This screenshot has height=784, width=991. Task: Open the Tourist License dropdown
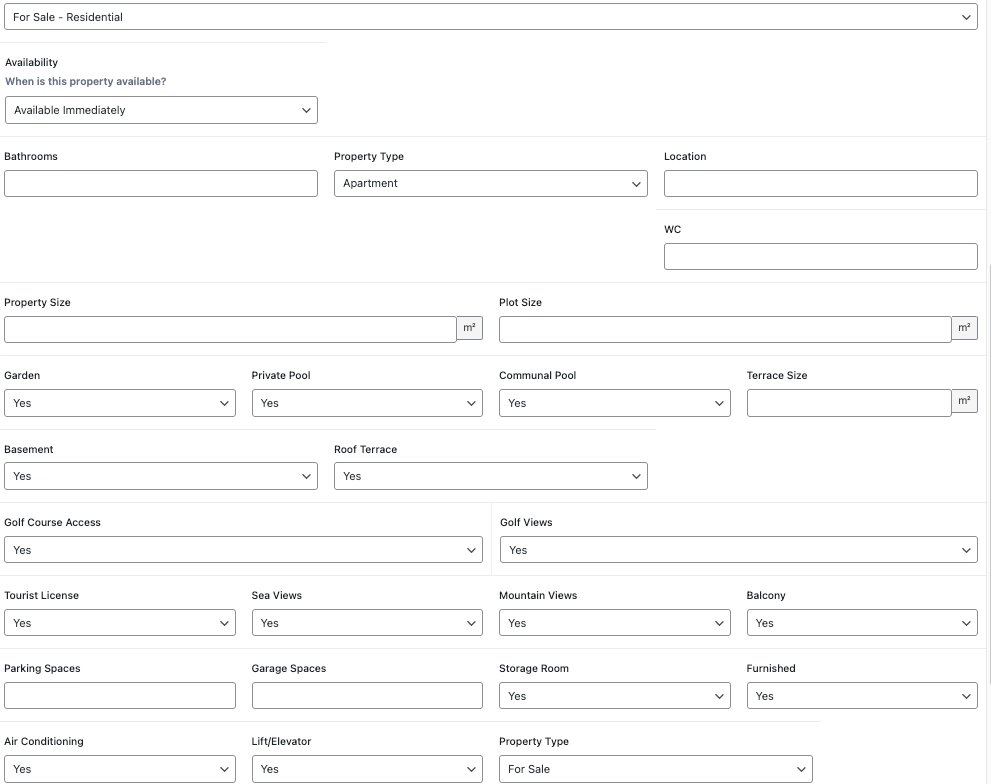[120, 623]
